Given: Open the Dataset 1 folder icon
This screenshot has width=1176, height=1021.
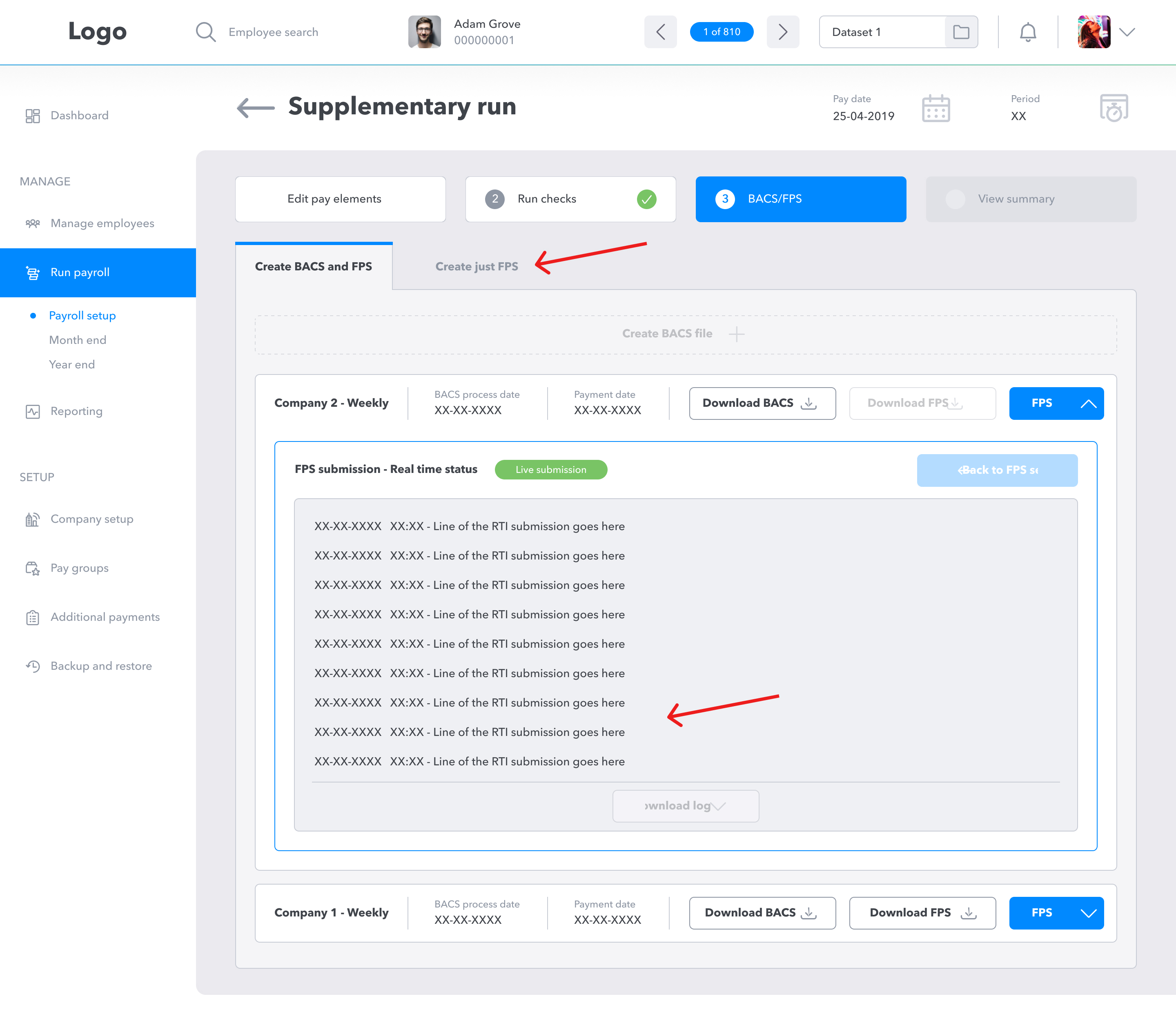Looking at the screenshot, I should (961, 32).
